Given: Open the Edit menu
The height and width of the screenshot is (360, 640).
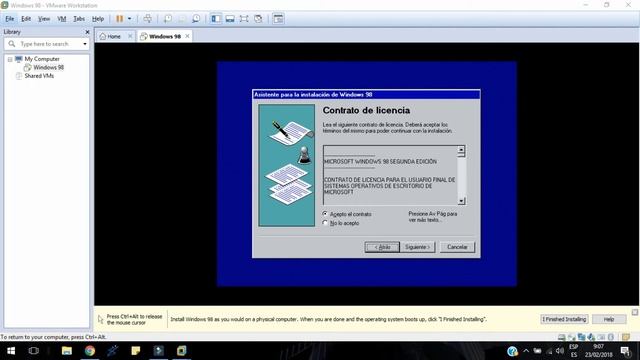Looking at the screenshot, I should click(x=26, y=19).
